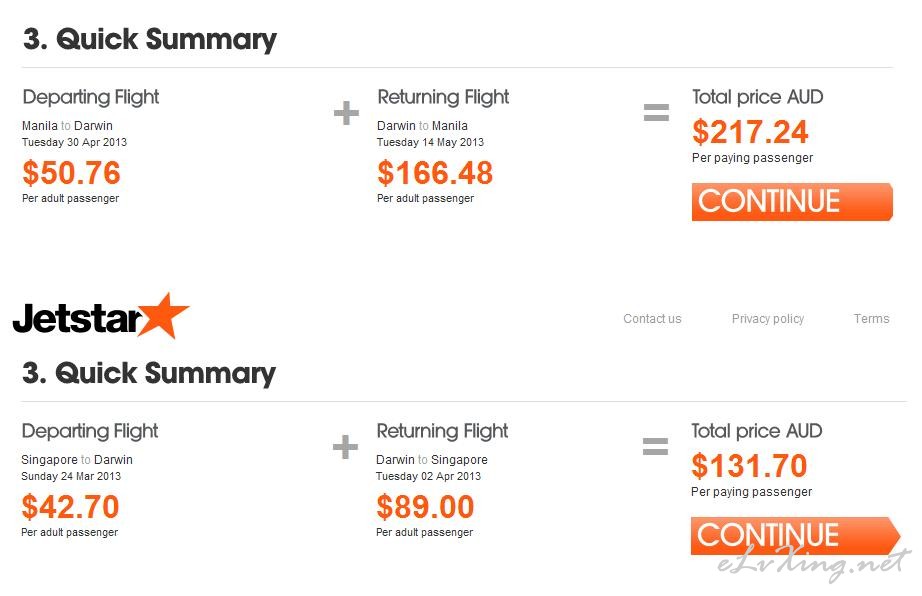The image size is (922, 596).
Task: Click the plus icon in Singapore summary
Action: click(x=345, y=447)
